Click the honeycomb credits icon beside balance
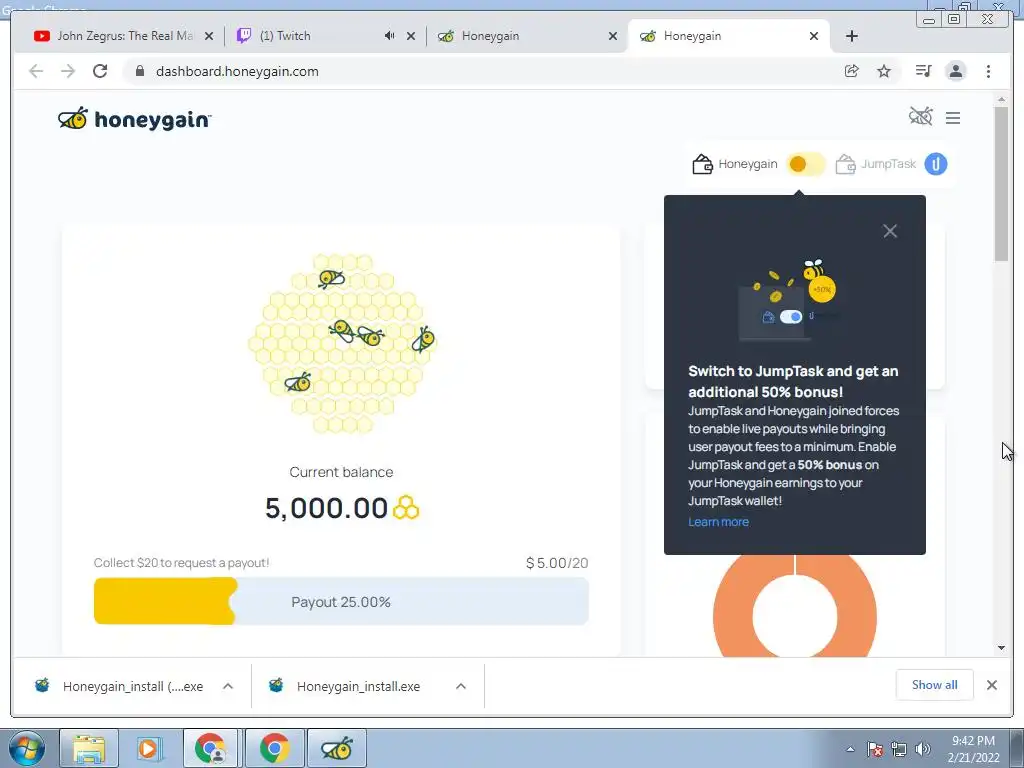The width and height of the screenshot is (1024, 768). 406,508
